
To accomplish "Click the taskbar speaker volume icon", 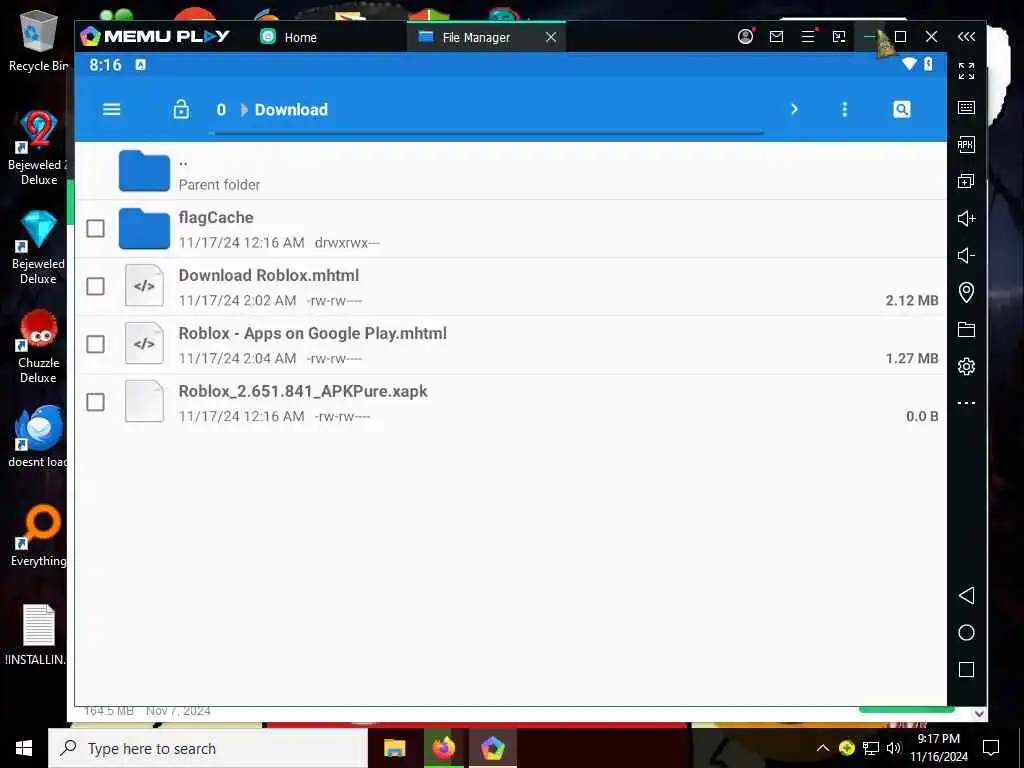I will pyautogui.click(x=894, y=748).
